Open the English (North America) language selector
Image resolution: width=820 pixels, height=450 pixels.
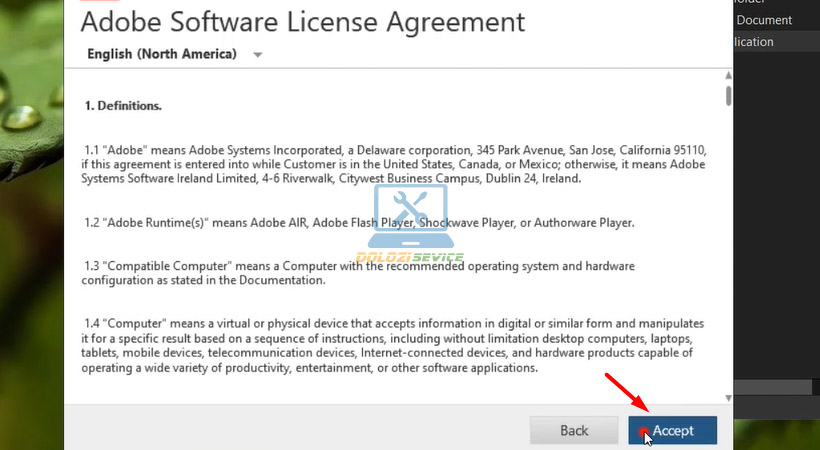162,54
